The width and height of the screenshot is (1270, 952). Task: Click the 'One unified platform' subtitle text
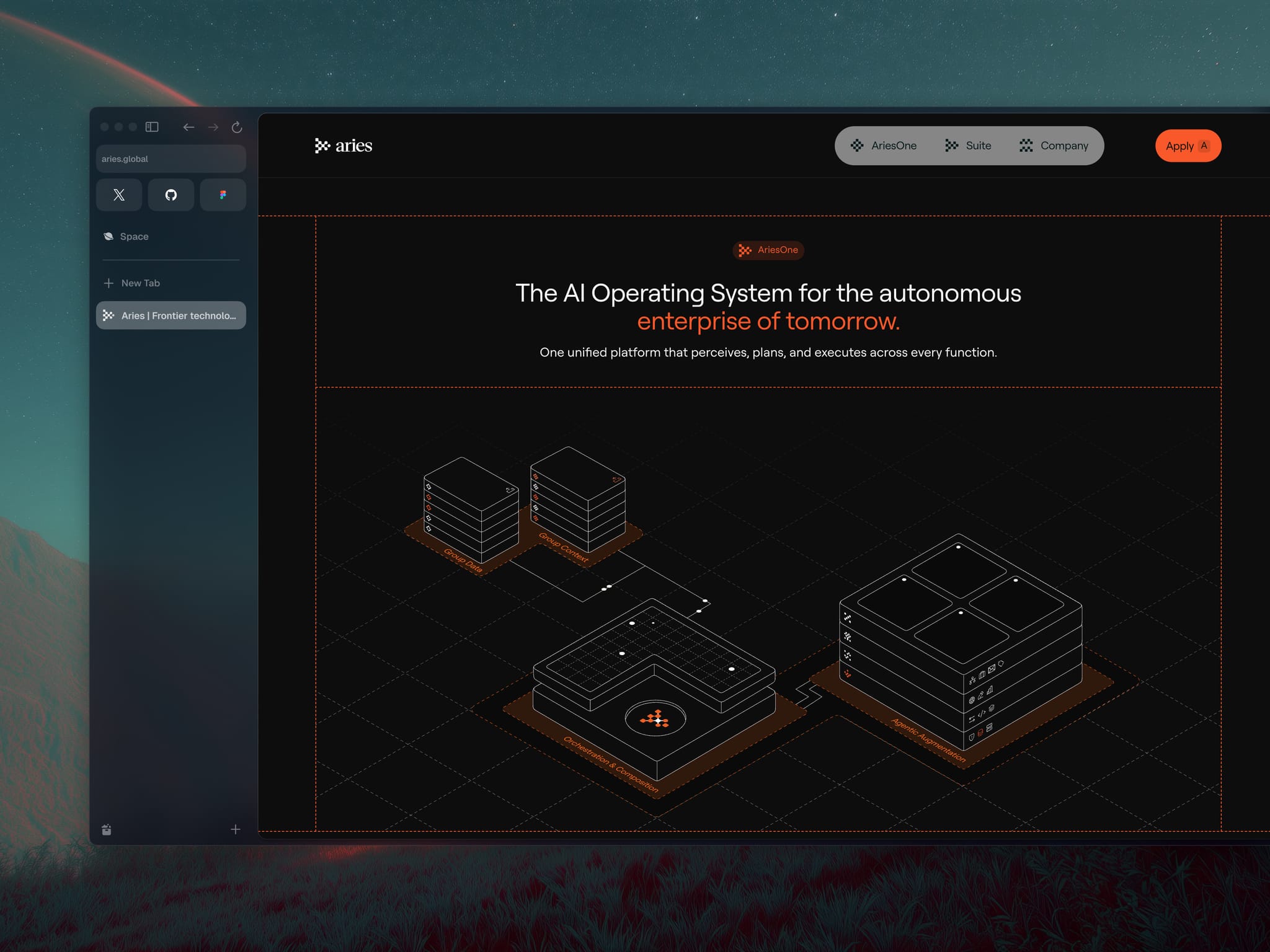tap(768, 352)
